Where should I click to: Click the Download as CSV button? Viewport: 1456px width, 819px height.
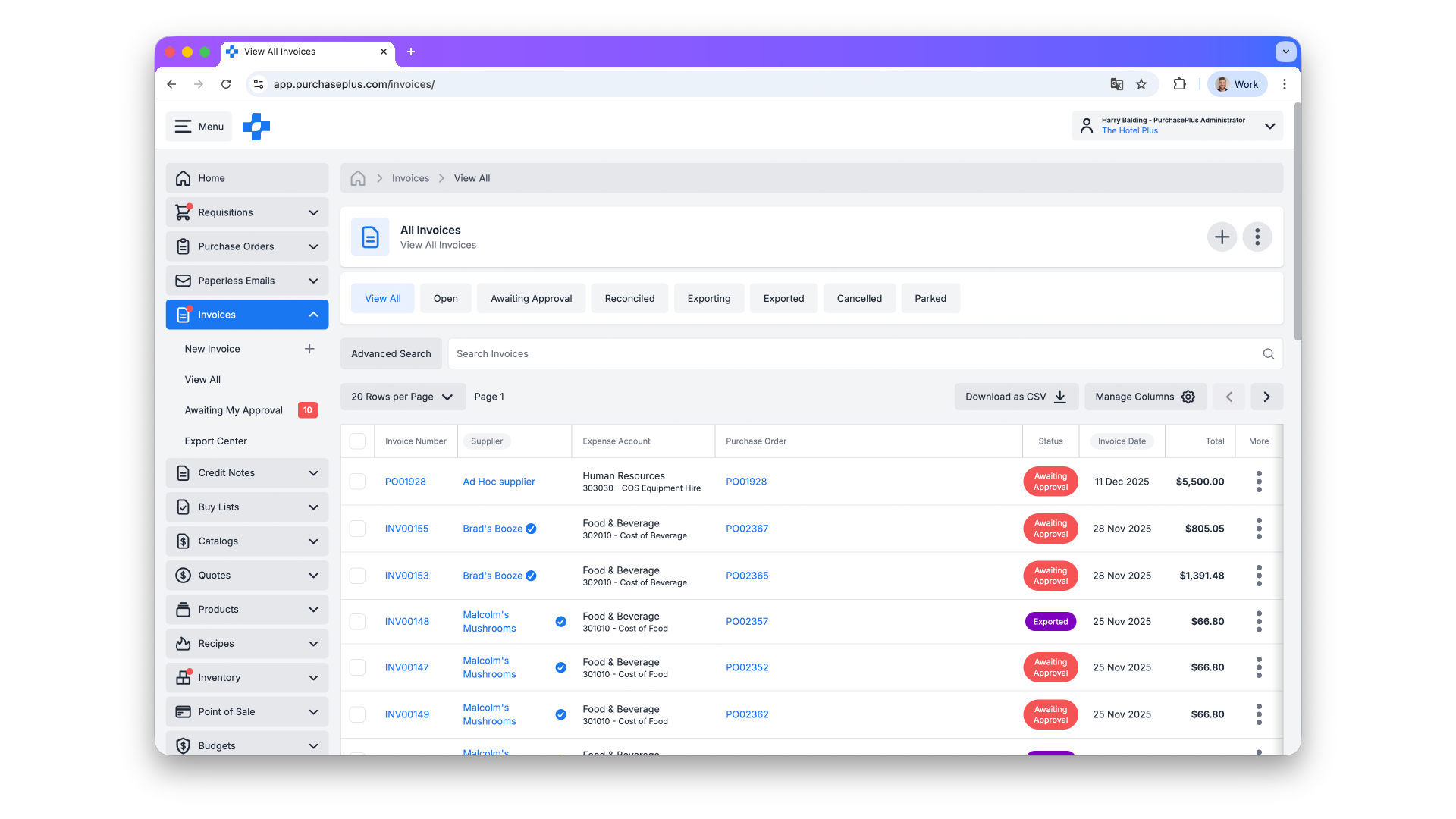click(1015, 397)
